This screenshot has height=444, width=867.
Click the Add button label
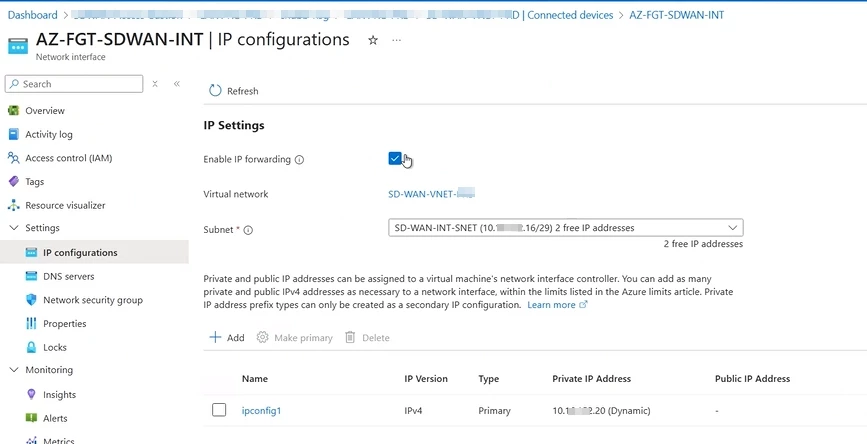pos(236,337)
